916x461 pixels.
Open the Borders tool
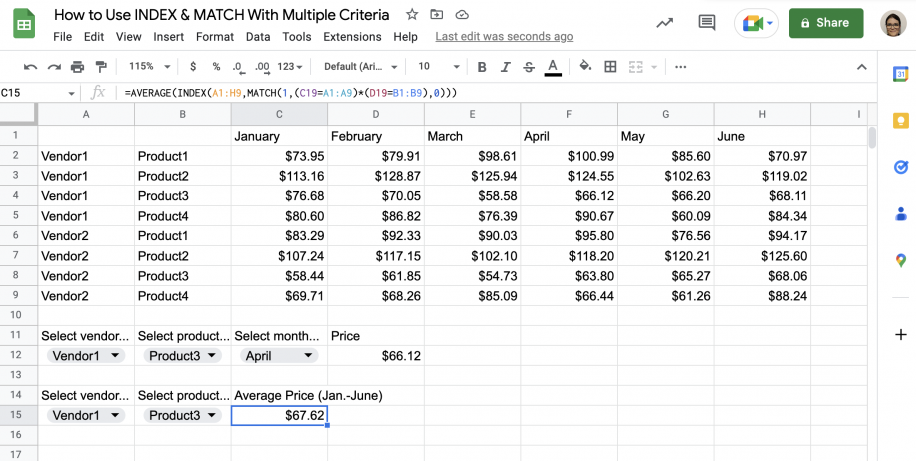[x=610, y=67]
